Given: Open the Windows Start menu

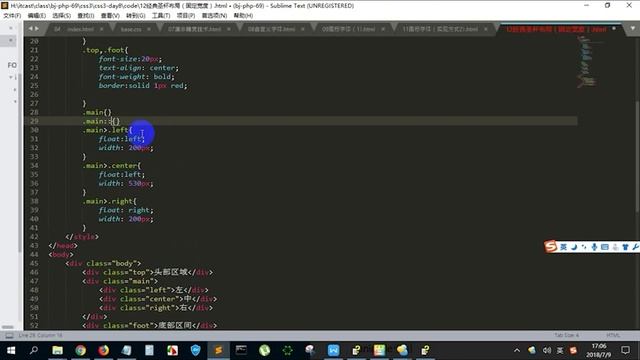Looking at the screenshot, I should coord(11,350).
